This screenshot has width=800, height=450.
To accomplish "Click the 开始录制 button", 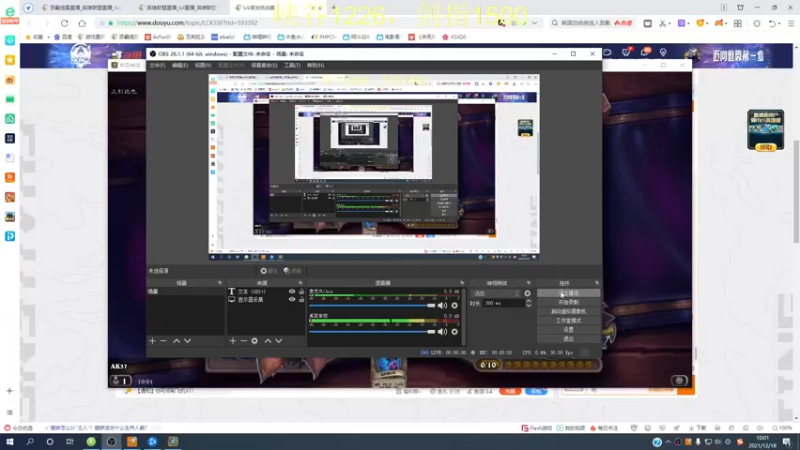I will tap(568, 303).
